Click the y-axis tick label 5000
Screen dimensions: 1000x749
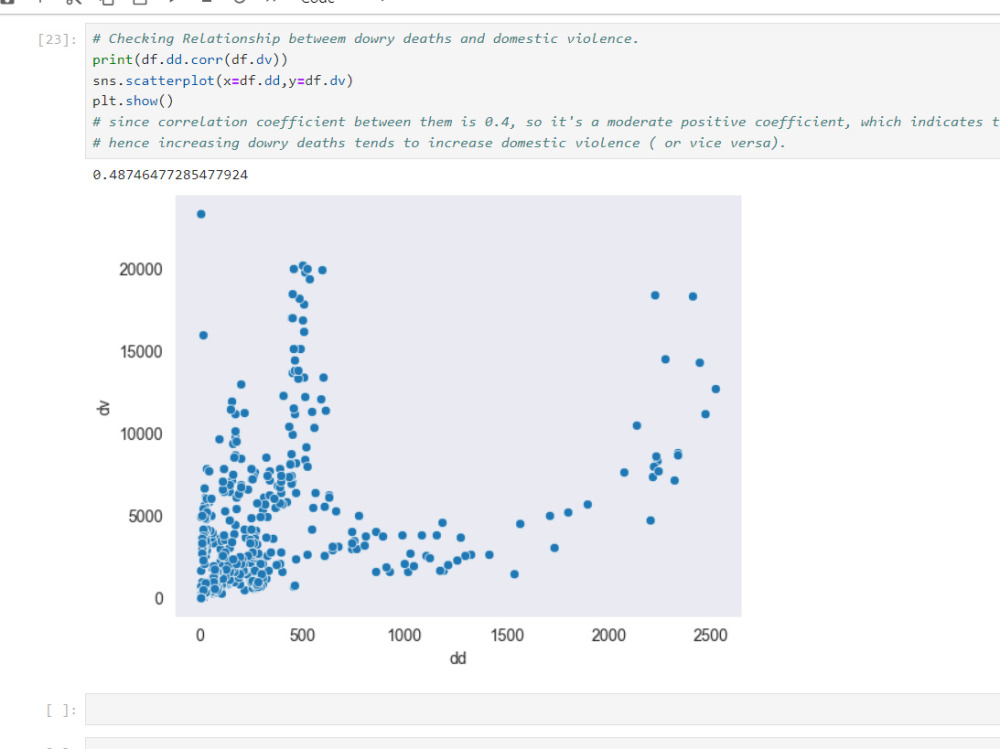(x=145, y=516)
